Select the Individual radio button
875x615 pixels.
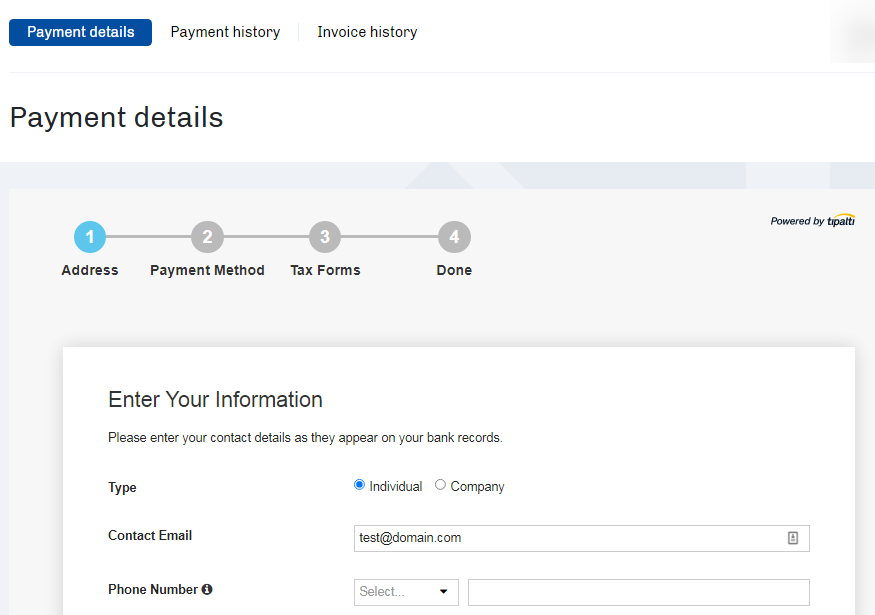[x=360, y=485]
